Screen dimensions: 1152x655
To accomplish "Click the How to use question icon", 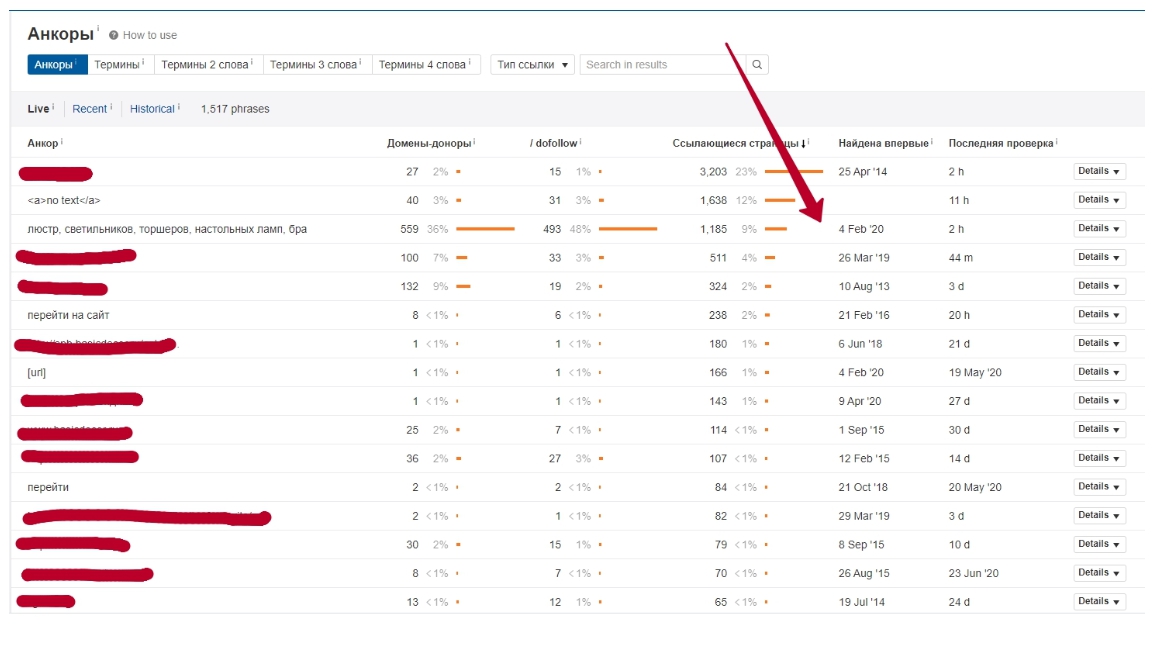I will coord(113,35).
